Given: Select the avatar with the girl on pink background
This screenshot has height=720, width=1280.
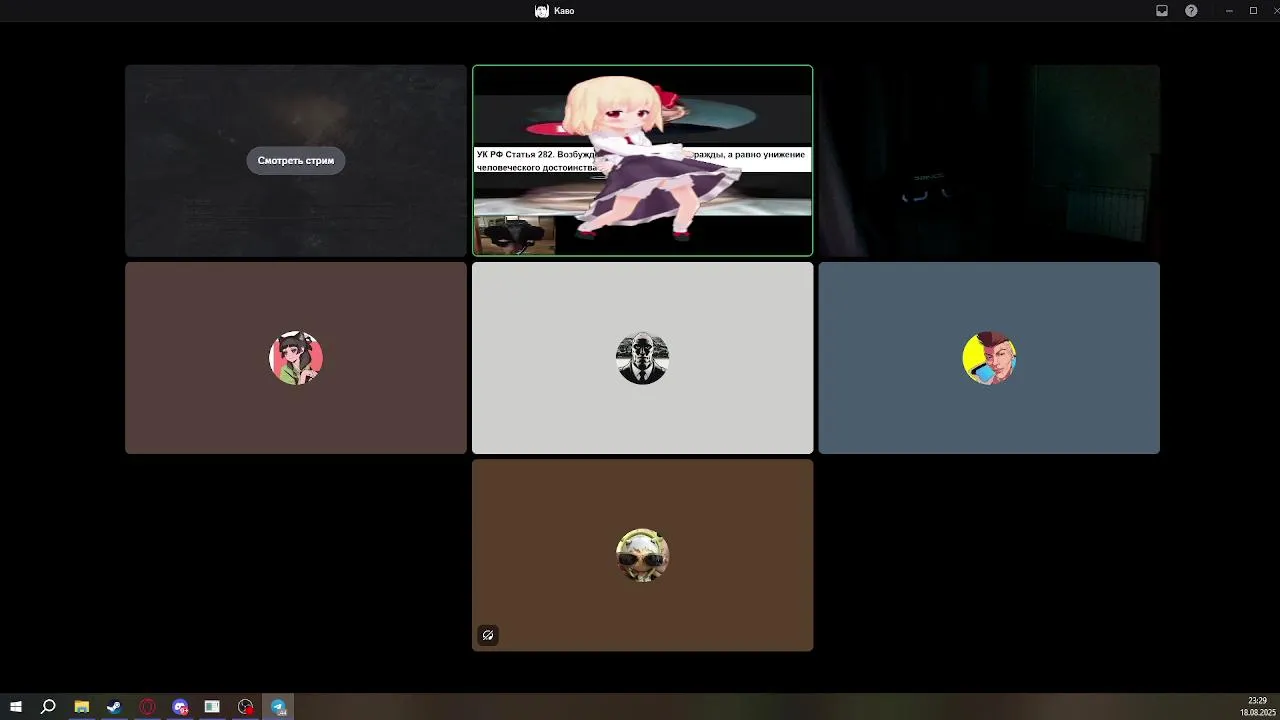Looking at the screenshot, I should click(296, 358).
